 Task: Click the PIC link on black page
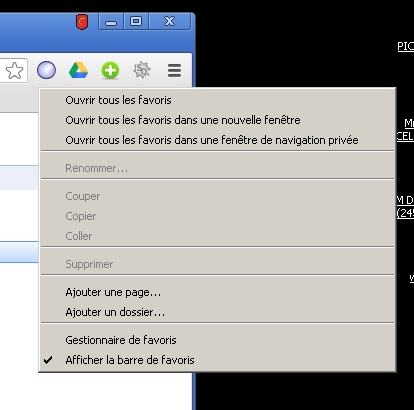tap(406, 46)
